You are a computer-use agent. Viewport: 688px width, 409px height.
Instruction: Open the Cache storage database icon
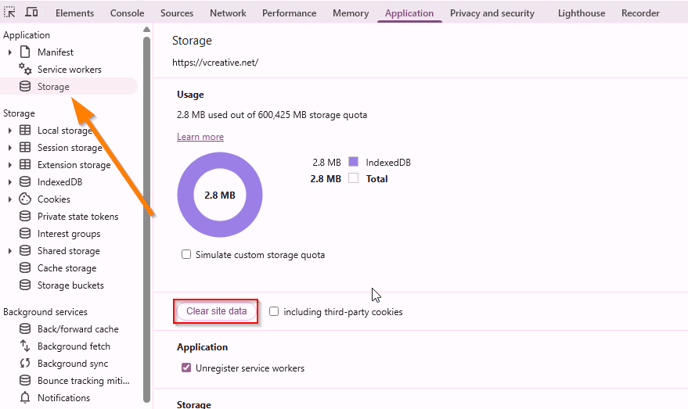(25, 268)
